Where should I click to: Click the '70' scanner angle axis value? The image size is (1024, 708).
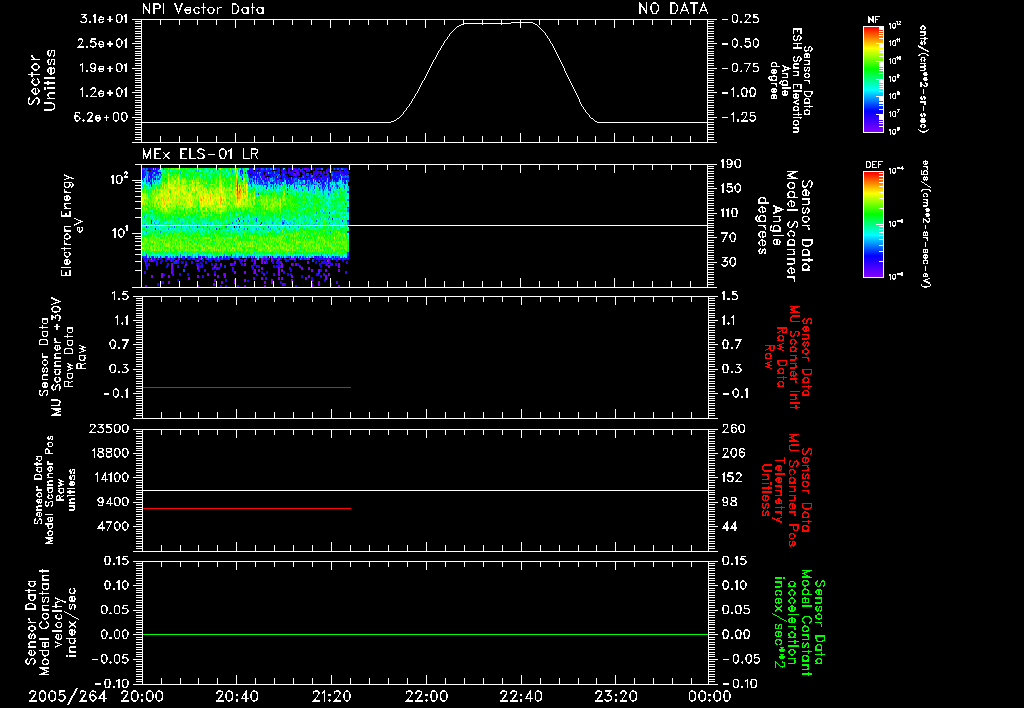[728, 237]
